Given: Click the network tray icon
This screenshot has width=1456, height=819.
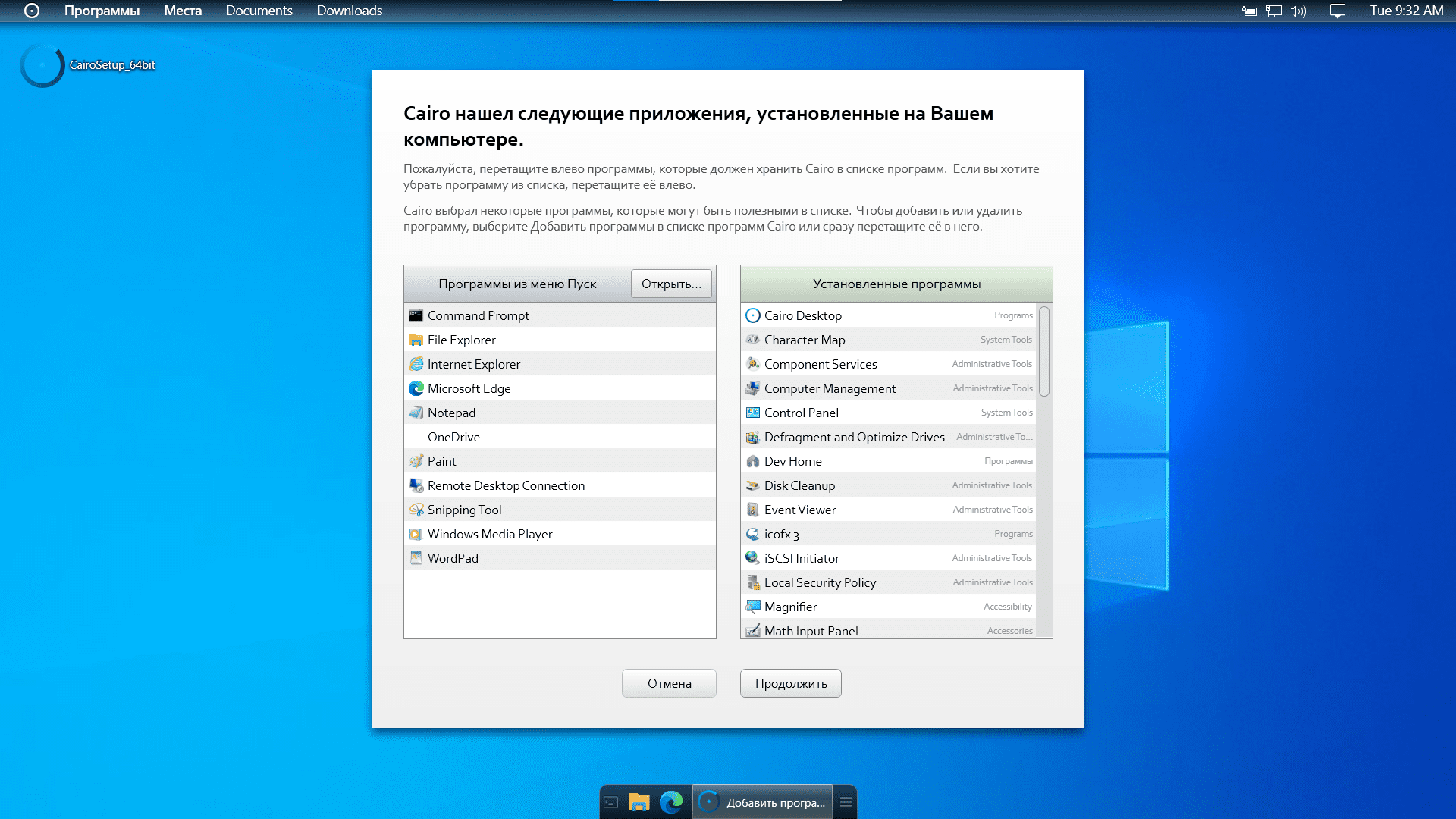Looking at the screenshot, I should point(1274,11).
